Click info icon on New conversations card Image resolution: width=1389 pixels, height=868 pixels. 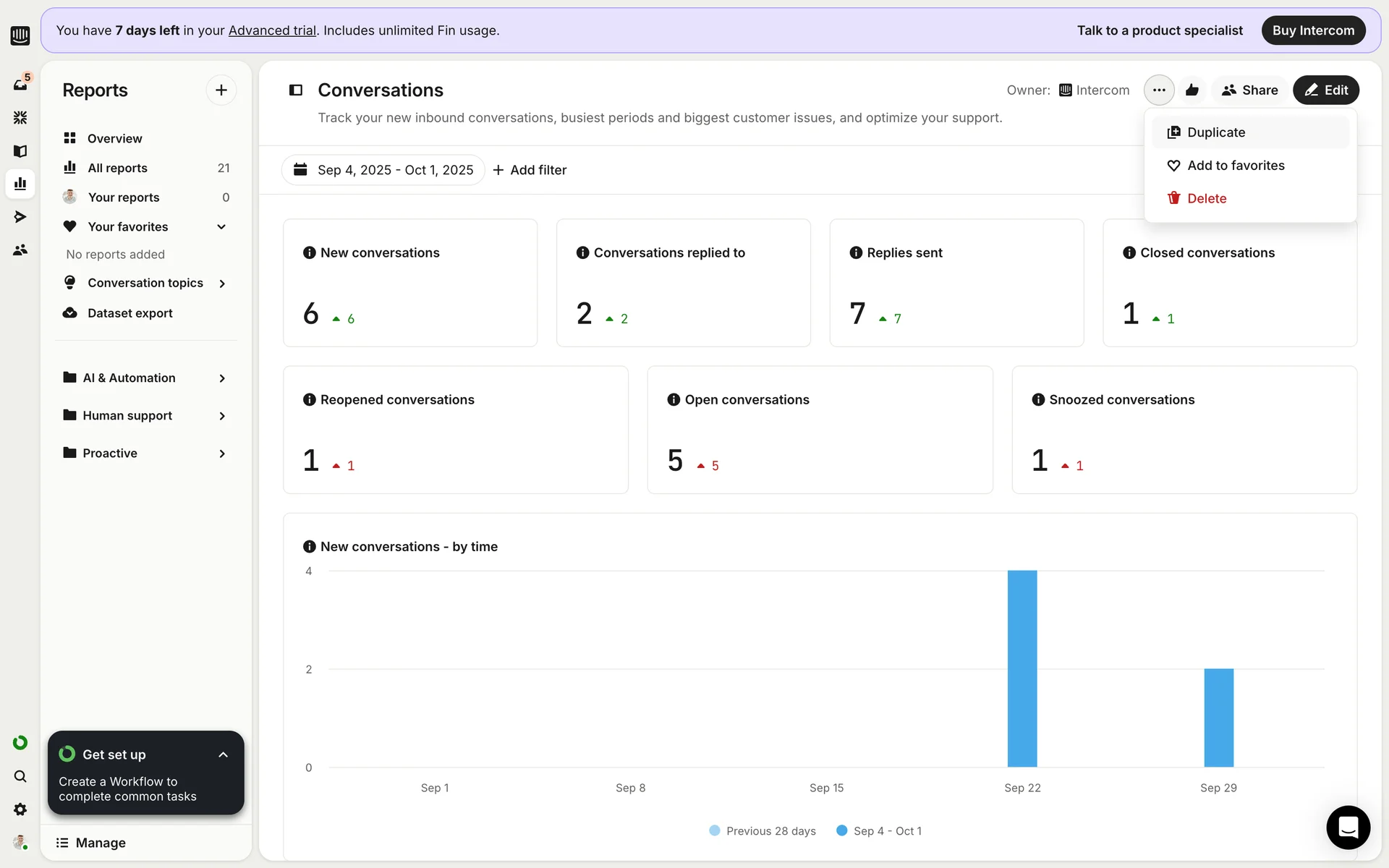click(x=310, y=252)
